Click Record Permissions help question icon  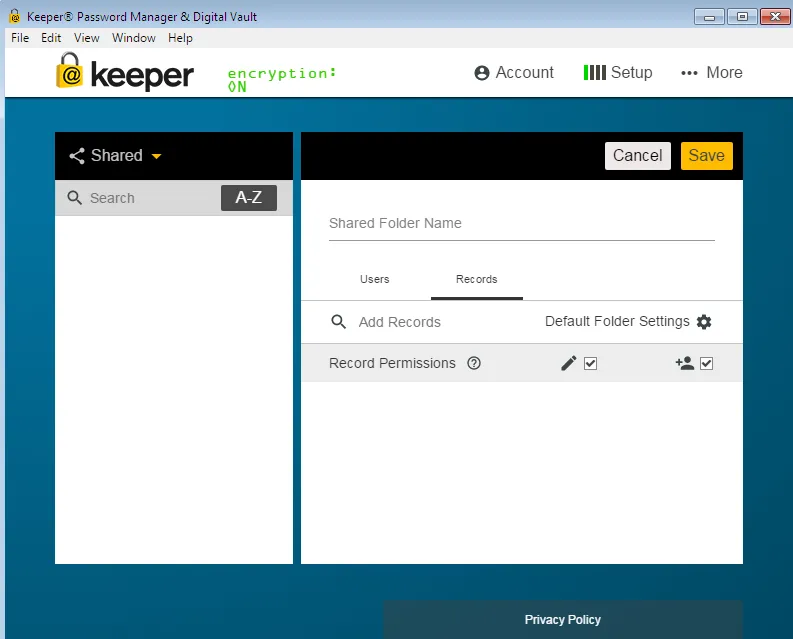[474, 363]
